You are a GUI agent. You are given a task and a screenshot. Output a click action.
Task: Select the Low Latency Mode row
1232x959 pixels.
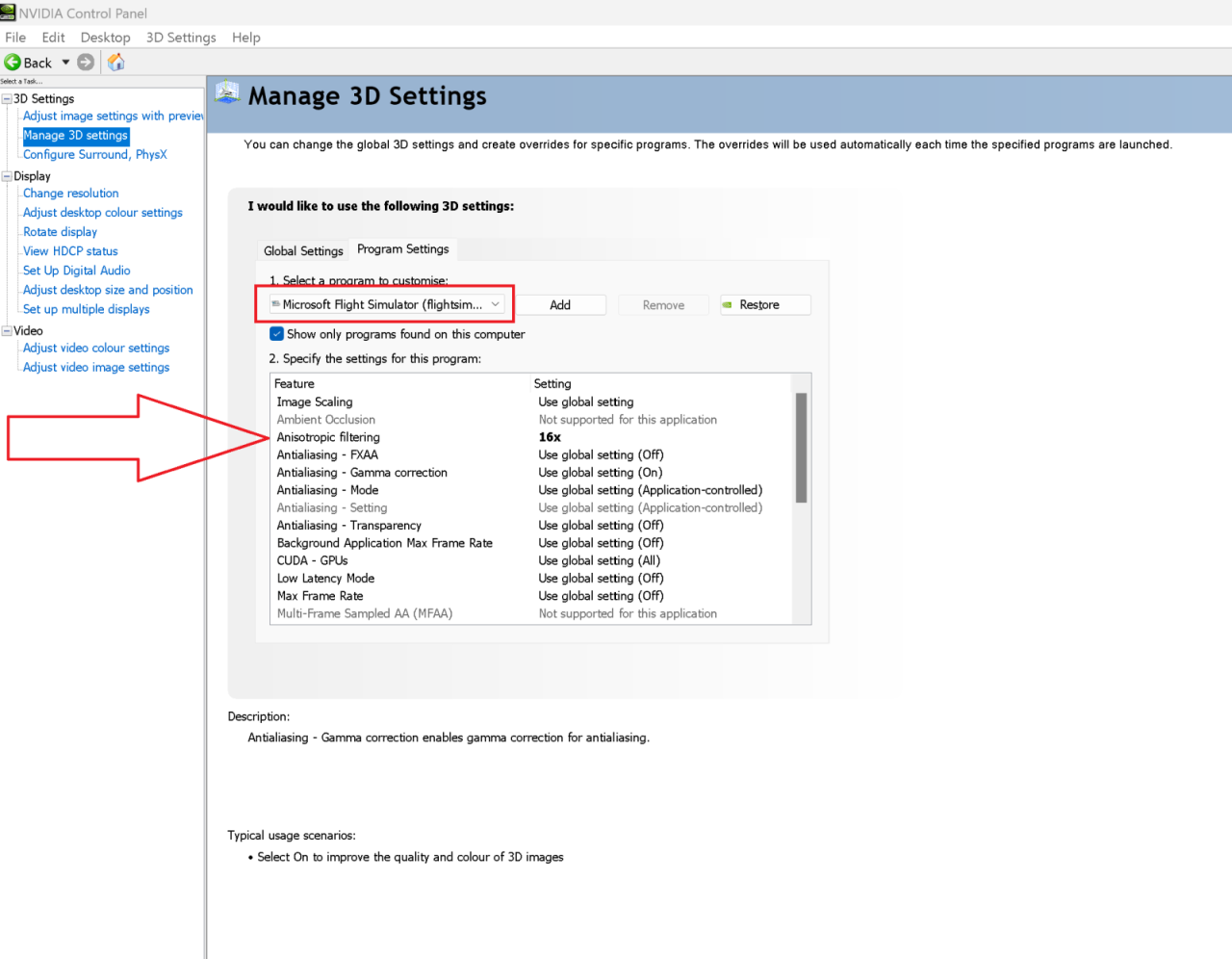(531, 579)
